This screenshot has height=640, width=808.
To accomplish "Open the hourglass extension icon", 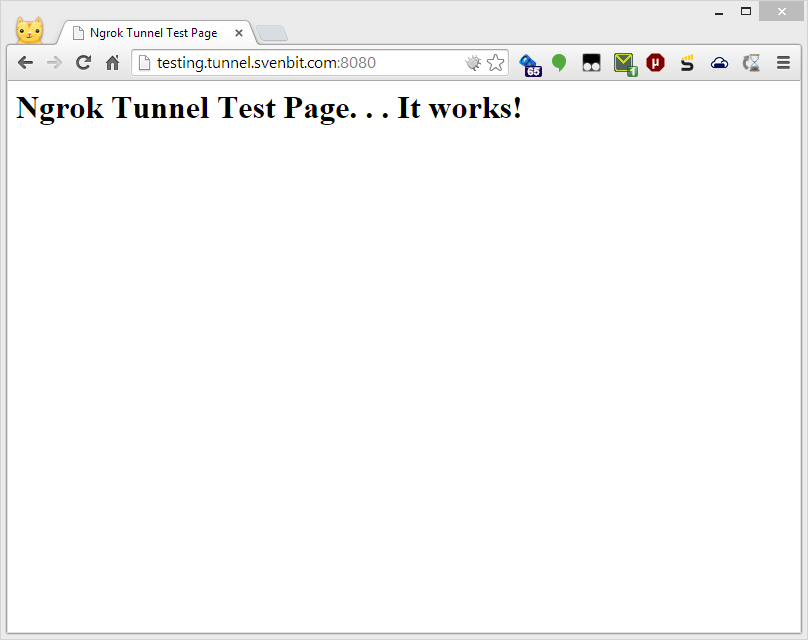I will pos(752,63).
